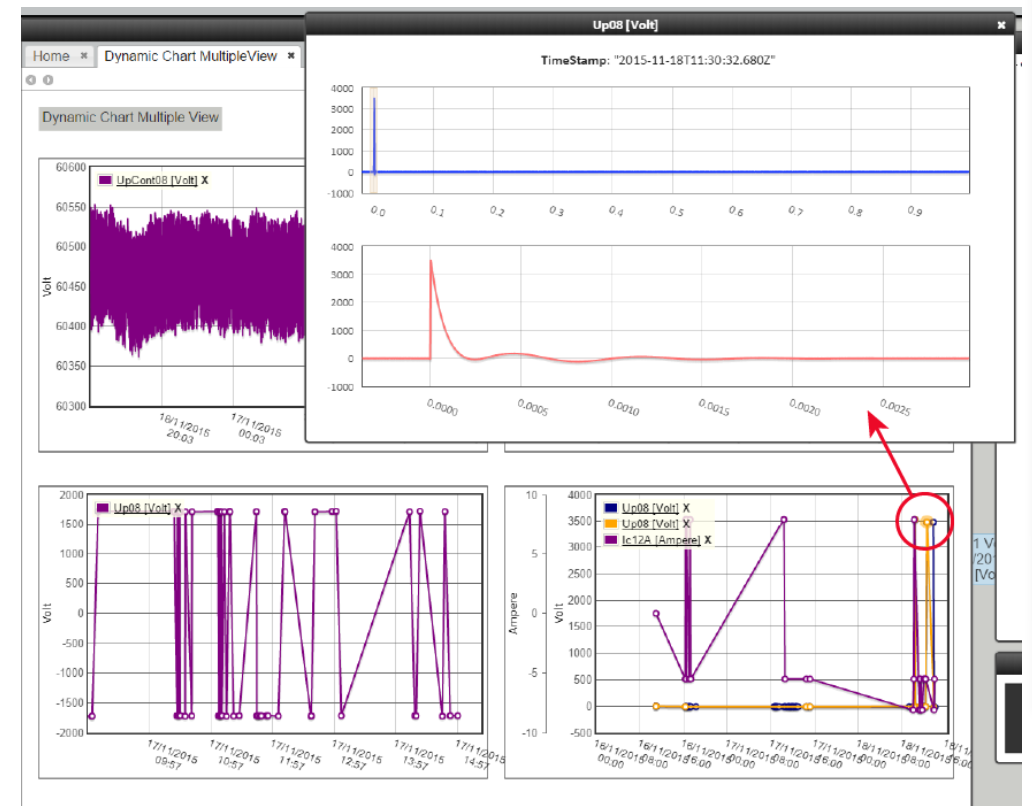Close the Dynamic Chart MultipleView tab
Screen dimensions: 1032x806
[x=291, y=56]
